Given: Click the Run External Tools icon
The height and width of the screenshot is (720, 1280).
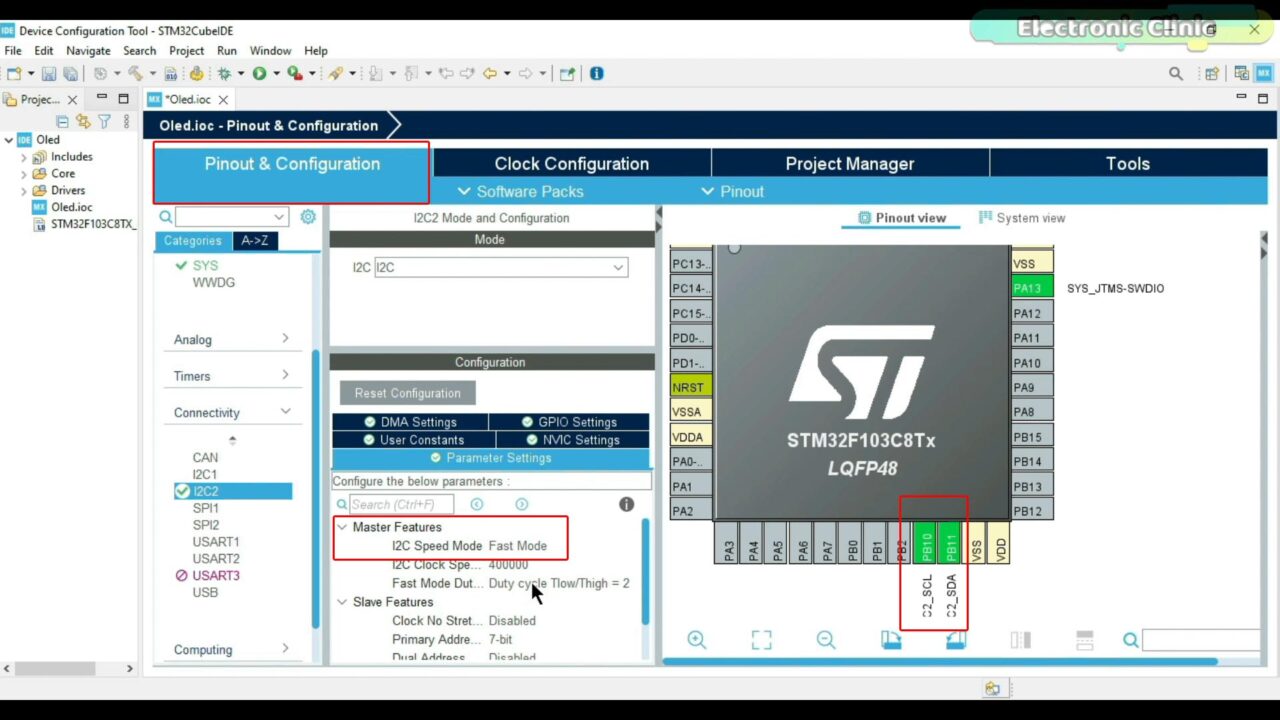Looking at the screenshot, I should click(294, 74).
